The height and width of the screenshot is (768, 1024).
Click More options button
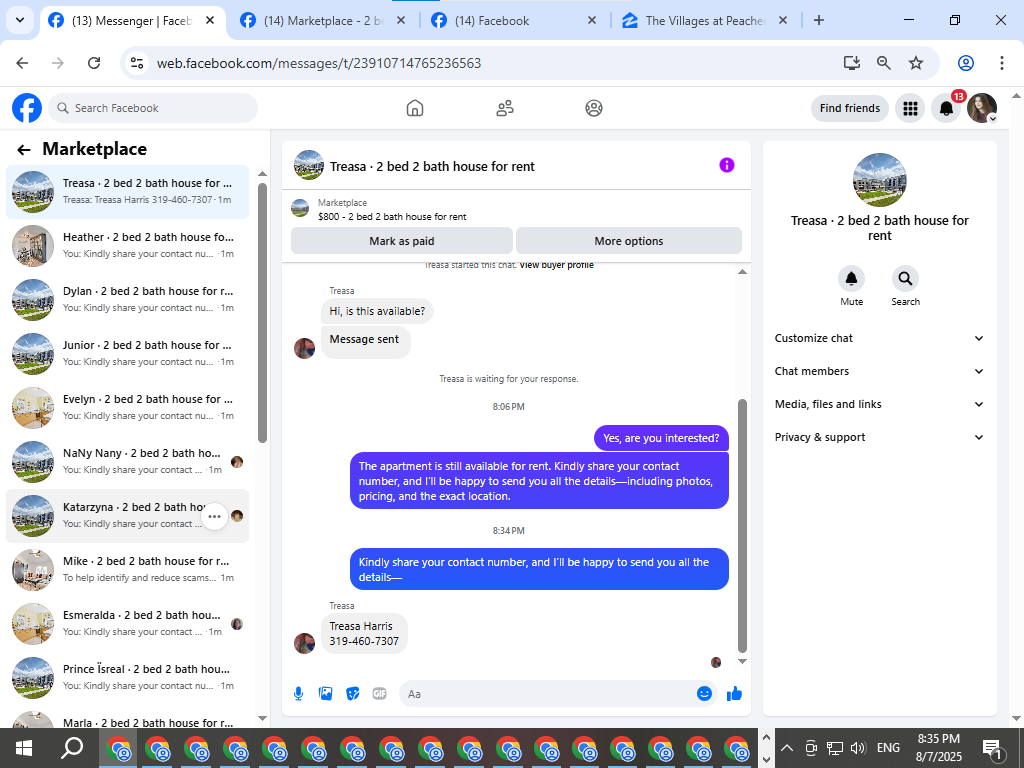(x=628, y=241)
